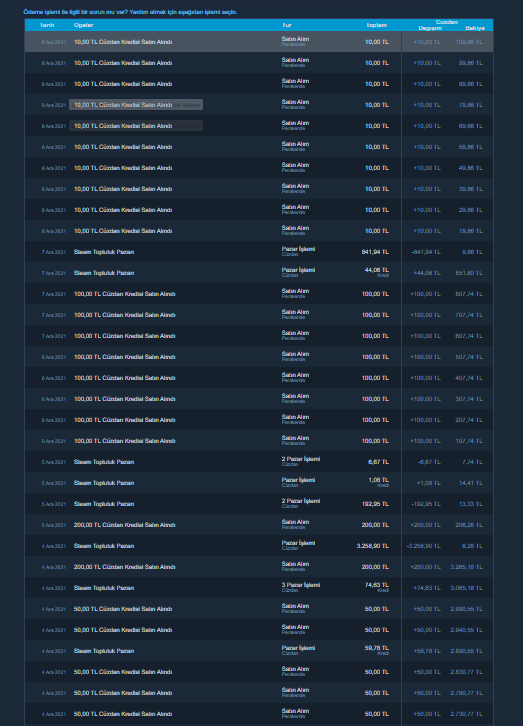Click the Tür column header
The width and height of the screenshot is (523, 726).
click(287, 25)
